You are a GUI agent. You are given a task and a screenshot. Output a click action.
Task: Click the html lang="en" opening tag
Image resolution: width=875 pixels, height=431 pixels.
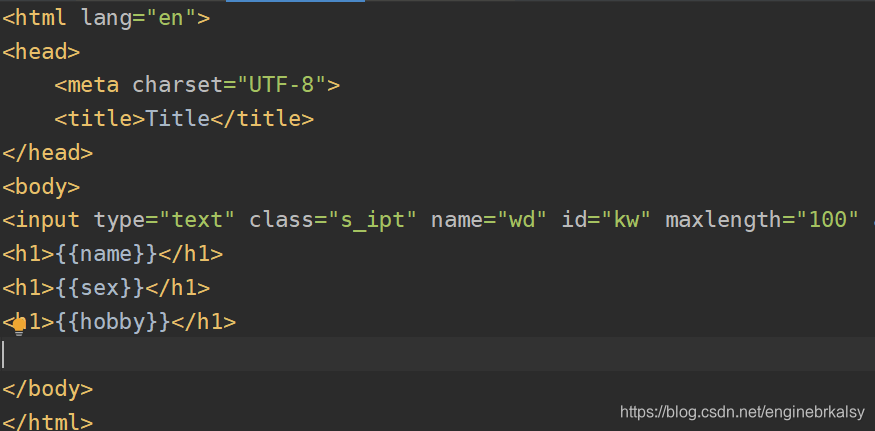coord(106,18)
